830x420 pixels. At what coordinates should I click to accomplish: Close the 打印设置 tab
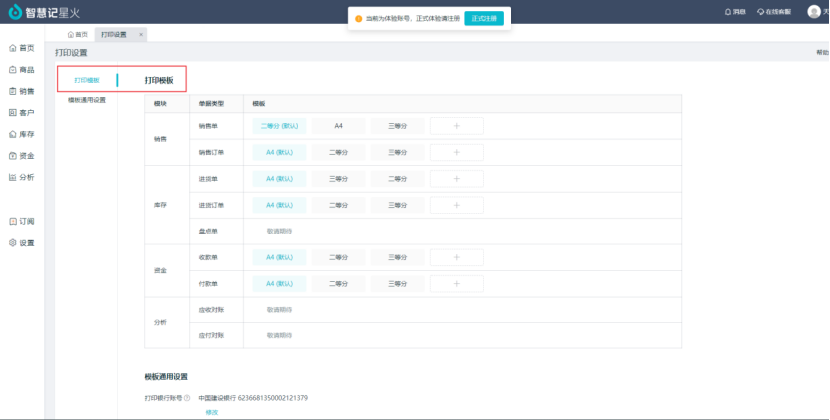[141, 34]
